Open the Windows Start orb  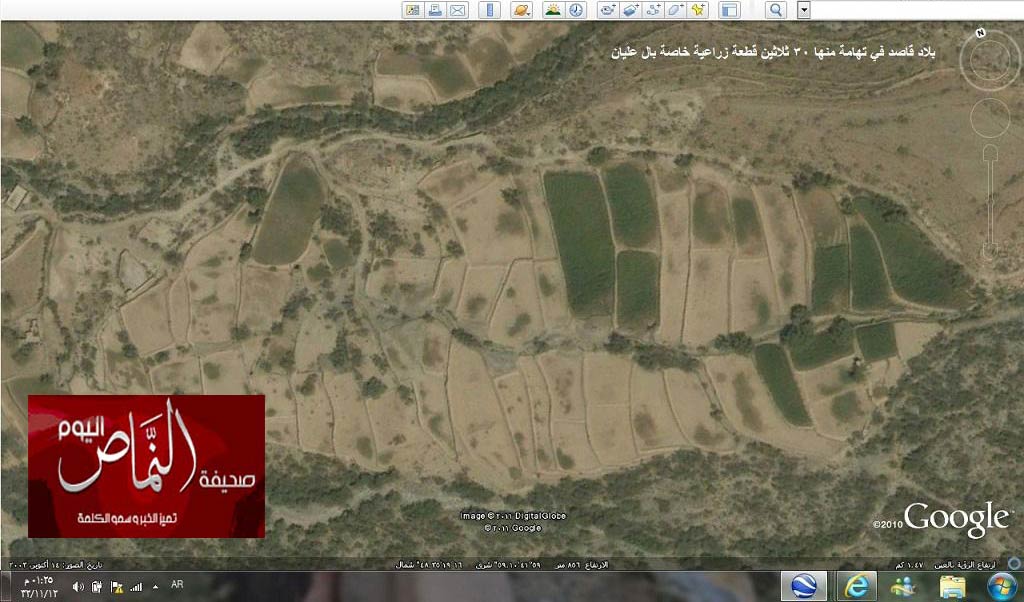click(1001, 586)
